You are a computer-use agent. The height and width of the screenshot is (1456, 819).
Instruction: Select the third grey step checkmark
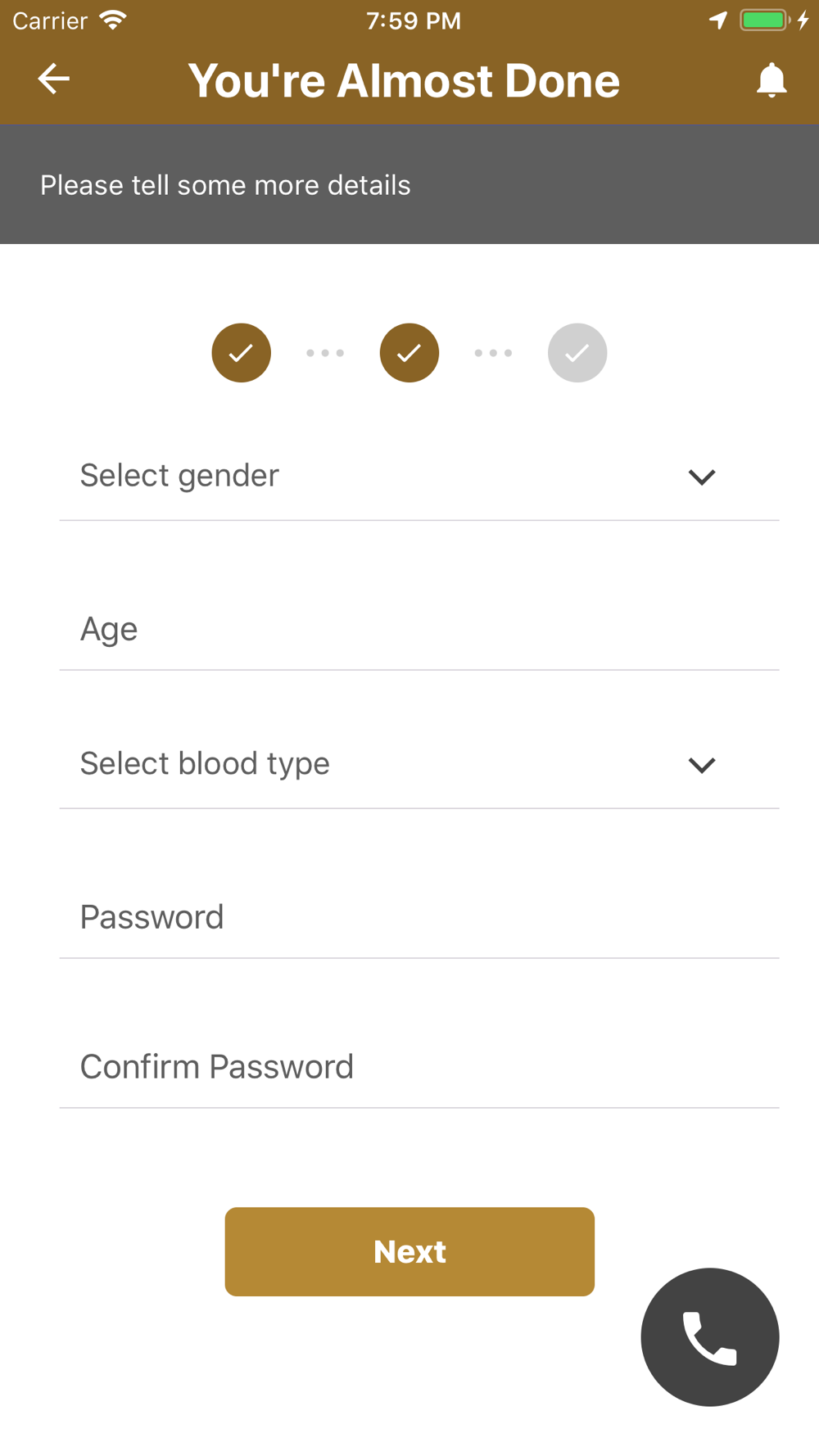click(577, 353)
